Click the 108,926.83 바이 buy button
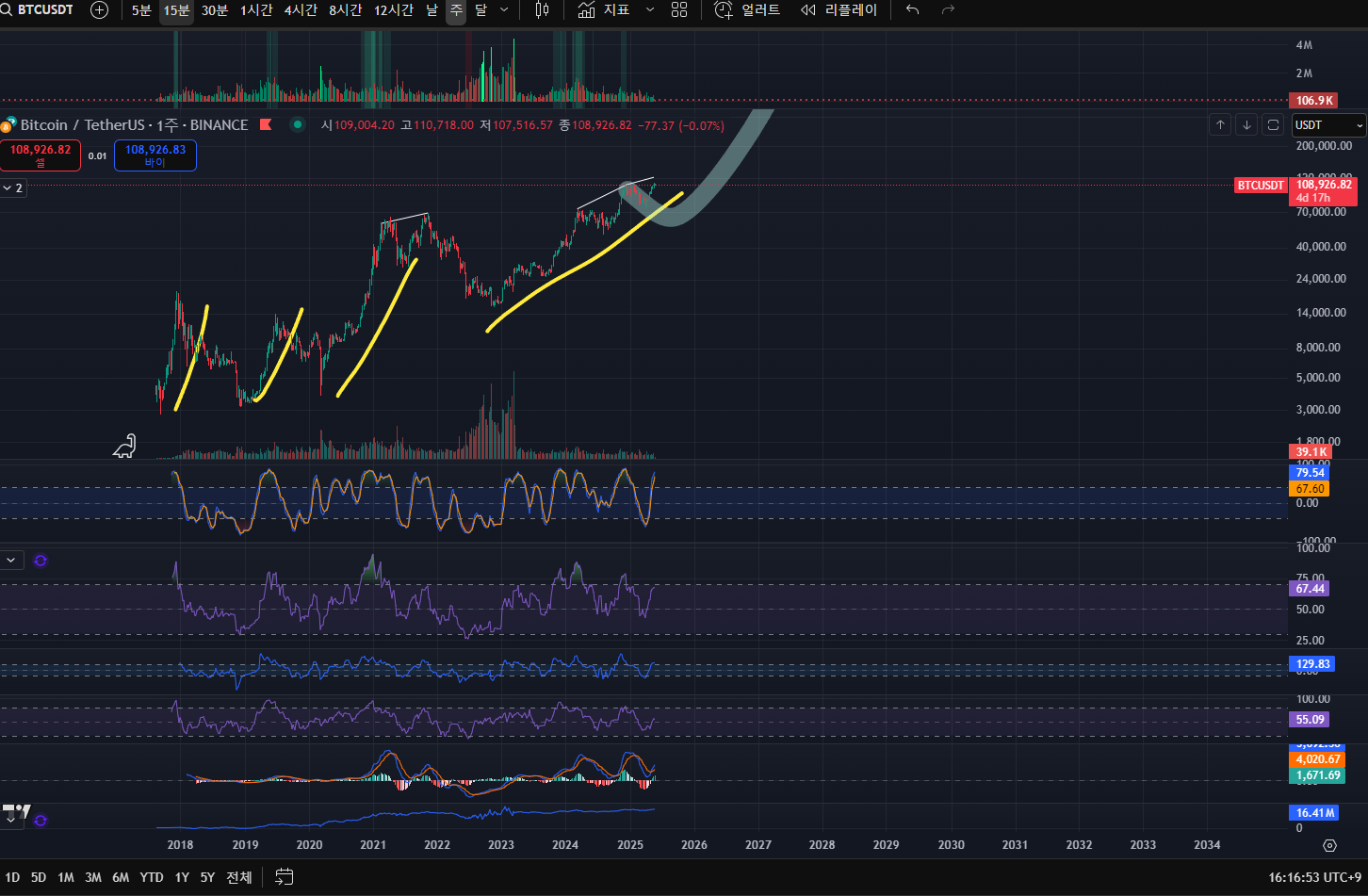1368x896 pixels. click(155, 155)
